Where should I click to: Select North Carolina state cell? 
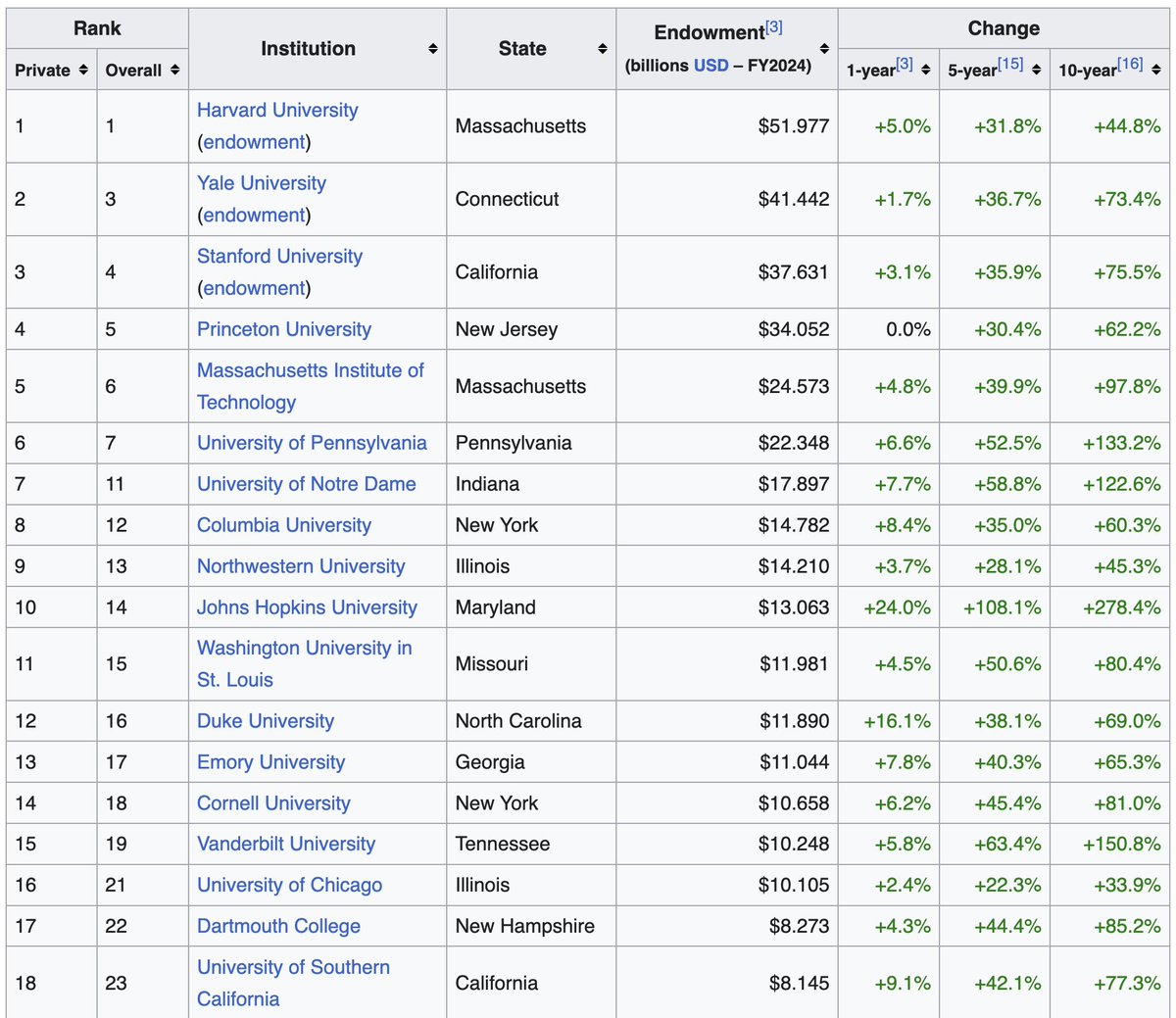coord(531,721)
